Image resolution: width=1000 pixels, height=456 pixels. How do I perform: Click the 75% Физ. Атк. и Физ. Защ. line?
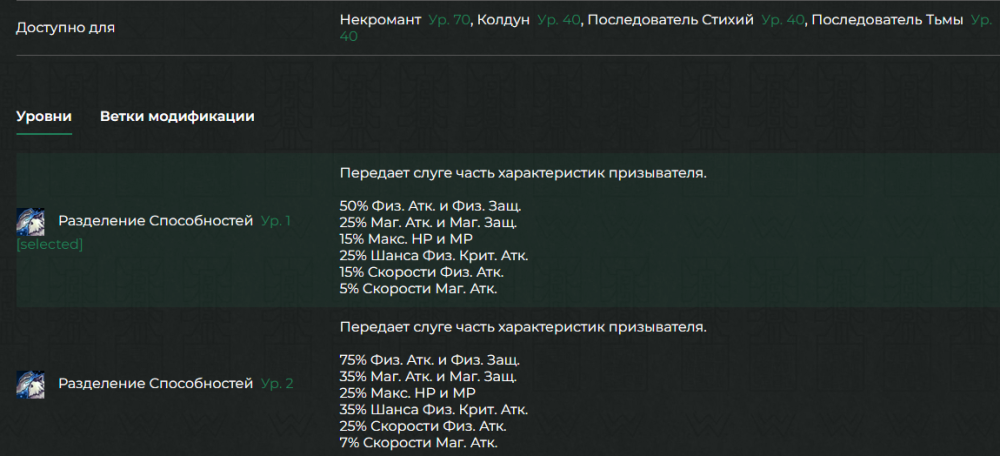pyautogui.click(x=430, y=360)
